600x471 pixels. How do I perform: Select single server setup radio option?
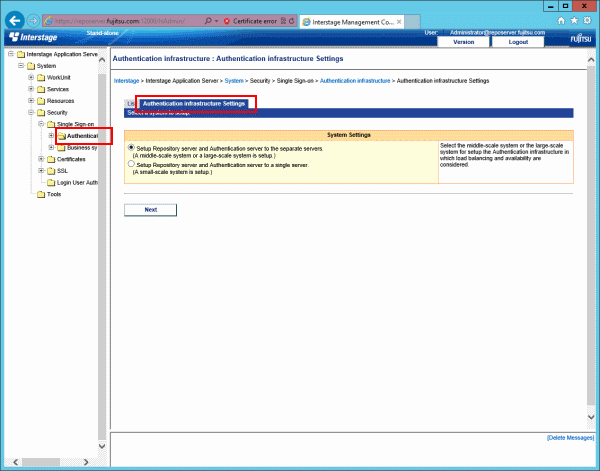pos(130,164)
